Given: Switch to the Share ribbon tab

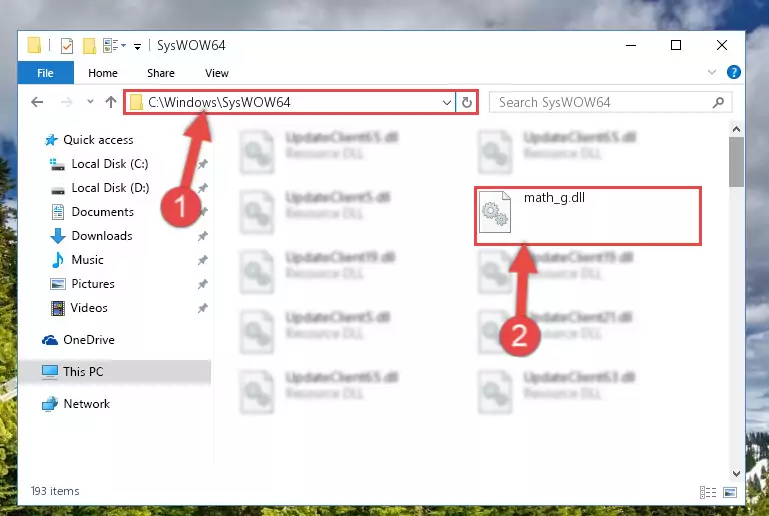Looking at the screenshot, I should [161, 73].
